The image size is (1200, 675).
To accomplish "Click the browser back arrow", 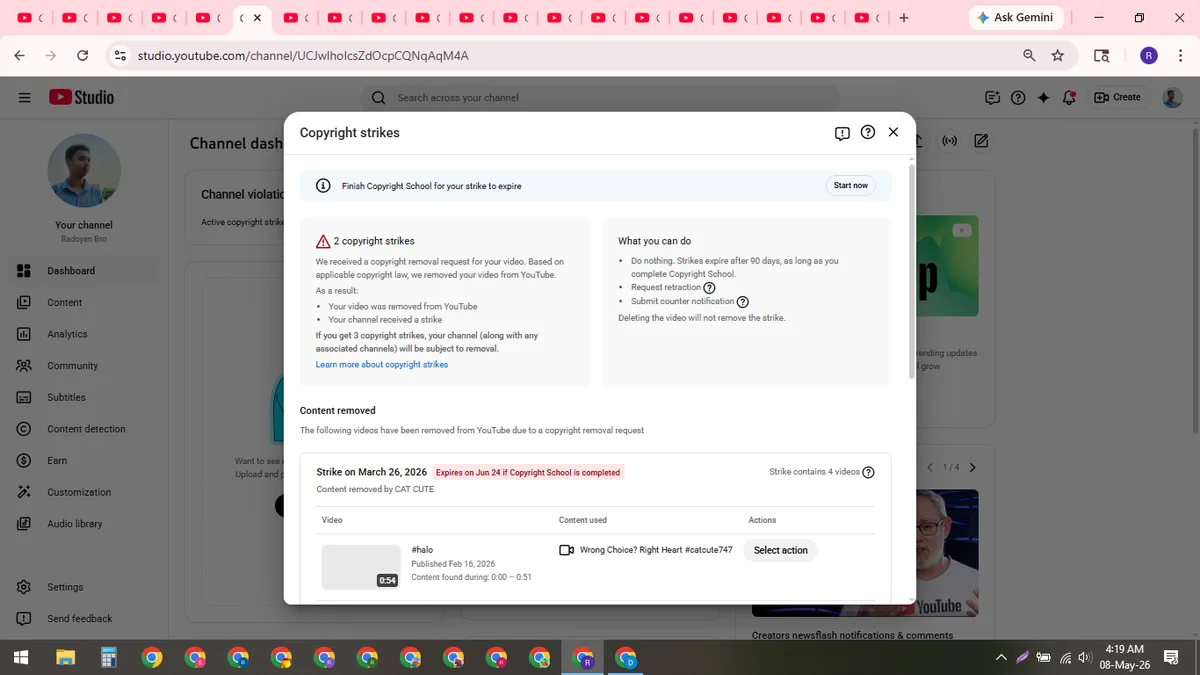I will pos(19,56).
